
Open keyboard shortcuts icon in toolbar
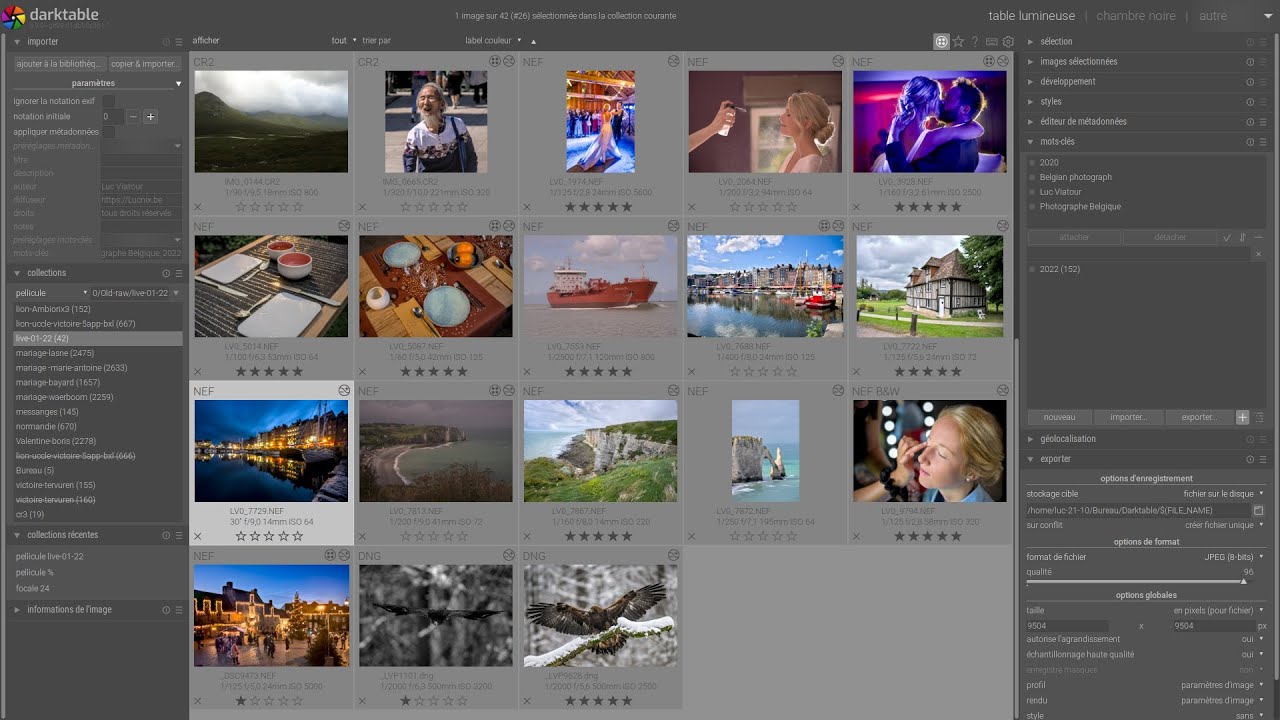[x=991, y=41]
